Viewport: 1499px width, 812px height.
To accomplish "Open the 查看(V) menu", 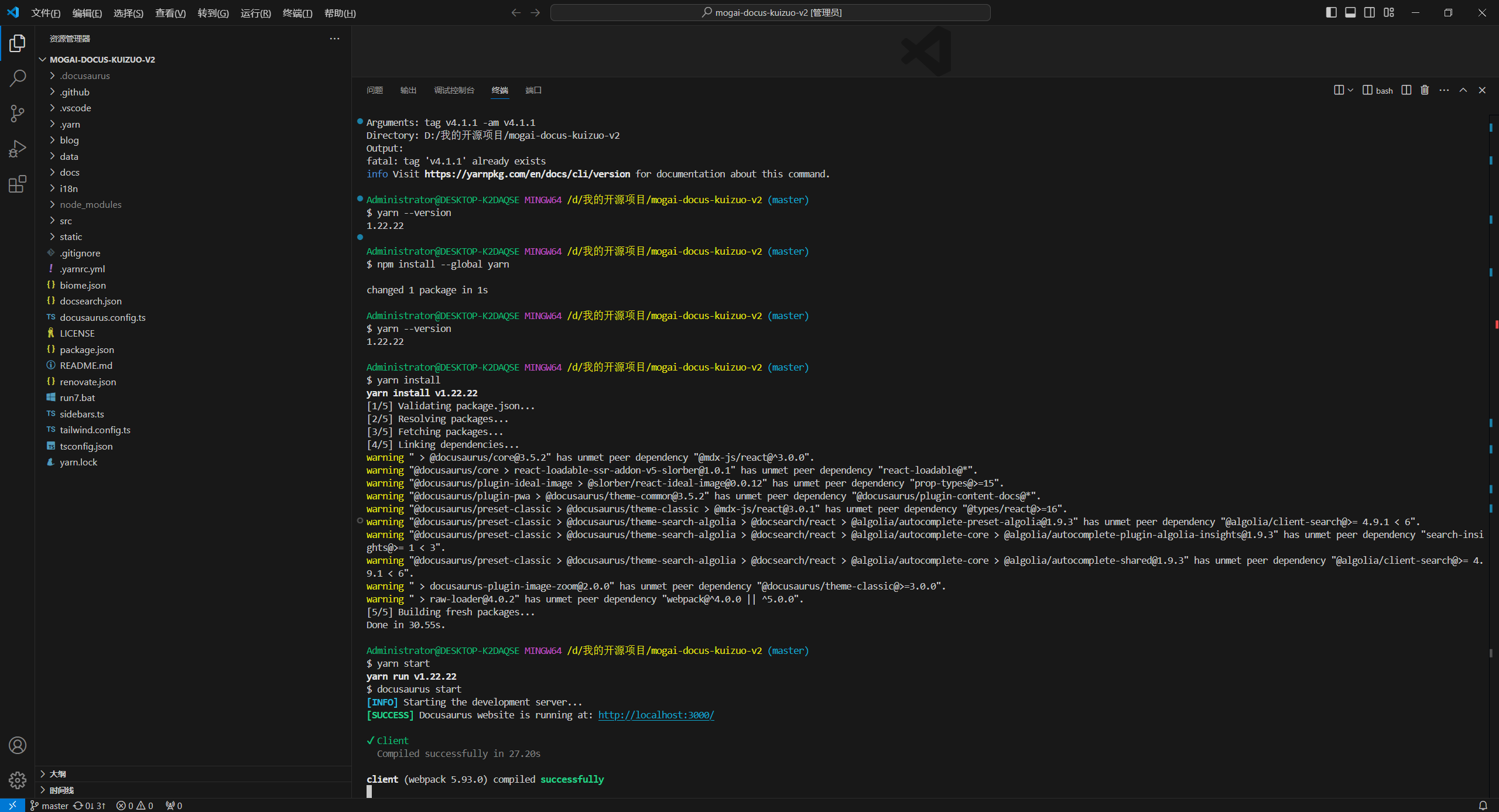I will pos(170,13).
